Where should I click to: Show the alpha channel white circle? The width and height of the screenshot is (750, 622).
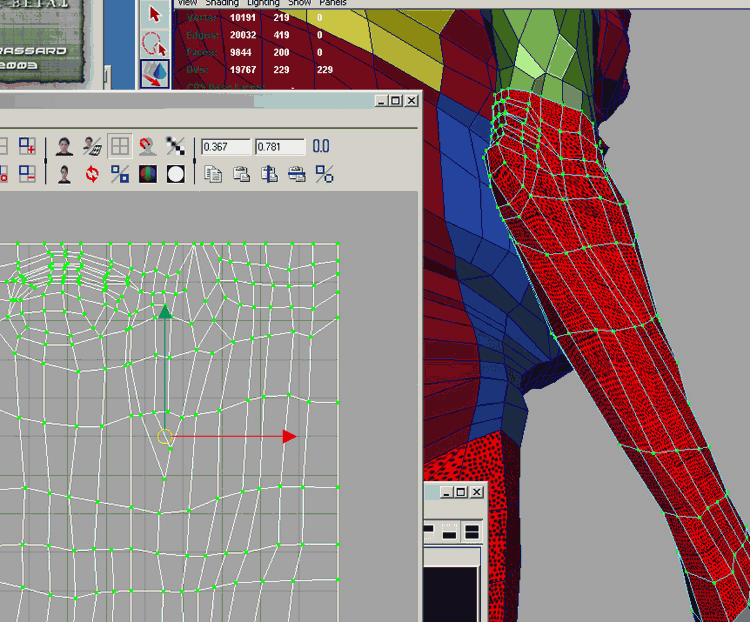pos(176,174)
